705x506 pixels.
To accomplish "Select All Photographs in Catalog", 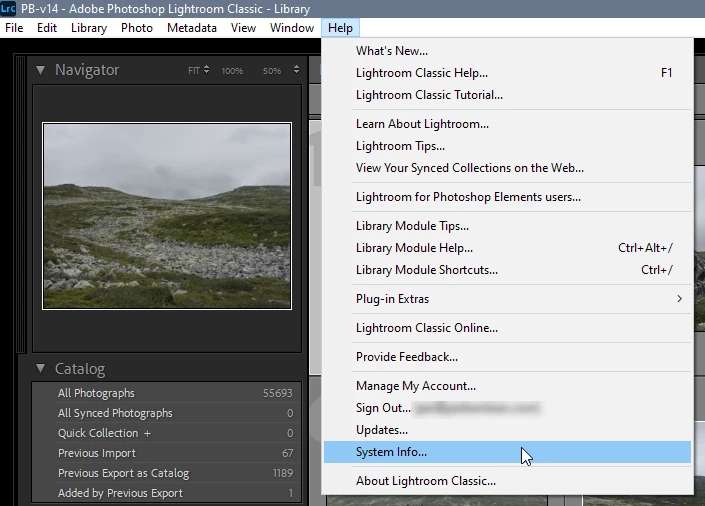I will tap(167, 393).
